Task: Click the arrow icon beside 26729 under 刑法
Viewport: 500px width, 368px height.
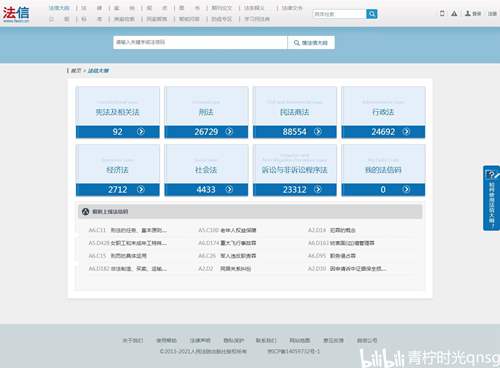Action: coord(229,132)
